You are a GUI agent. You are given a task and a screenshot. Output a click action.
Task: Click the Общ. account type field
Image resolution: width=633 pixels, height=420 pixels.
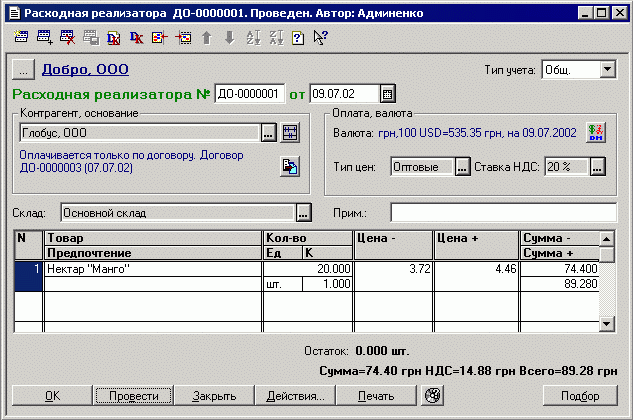[x=571, y=69]
